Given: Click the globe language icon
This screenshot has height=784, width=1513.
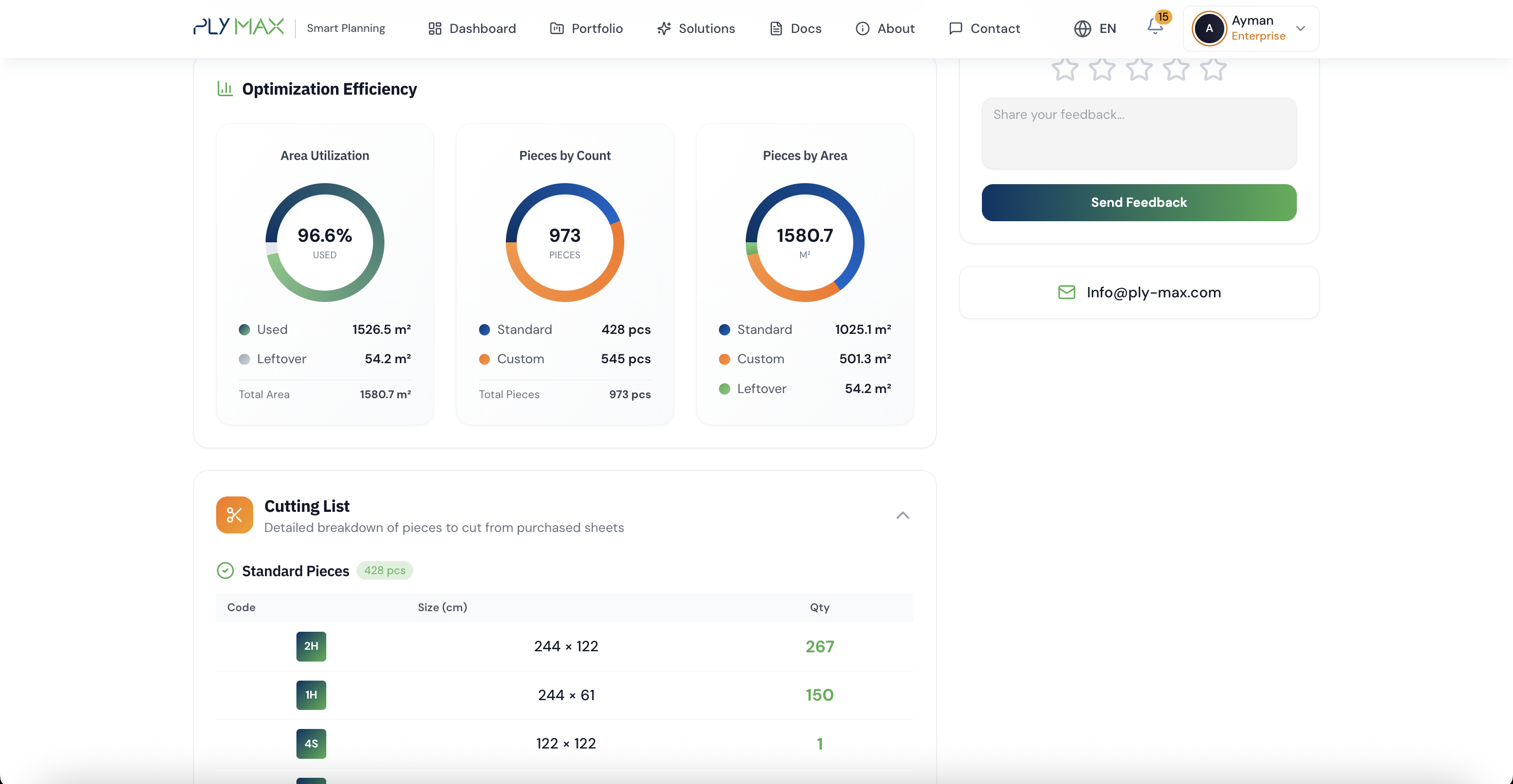Looking at the screenshot, I should coord(1082,29).
